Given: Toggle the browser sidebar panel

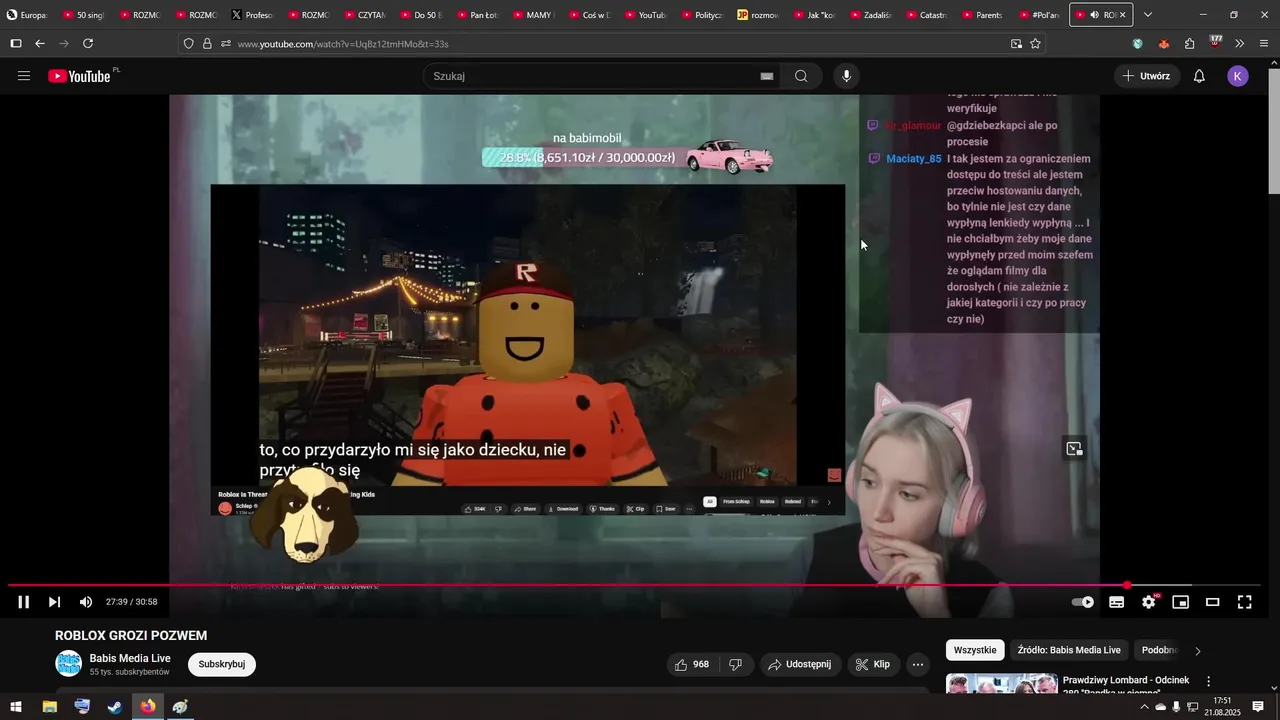Looking at the screenshot, I should (x=15, y=44).
